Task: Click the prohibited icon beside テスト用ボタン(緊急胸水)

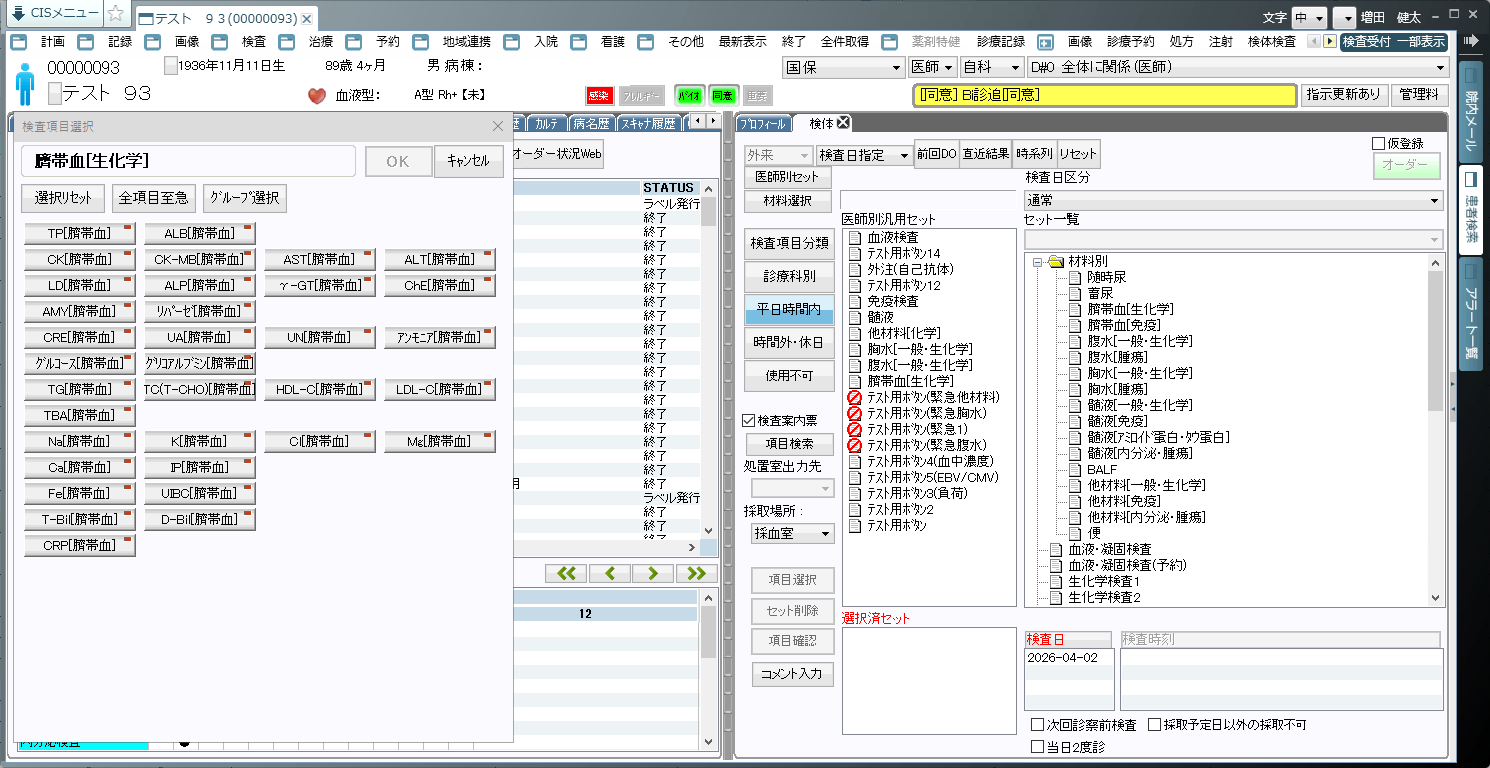Action: click(855, 413)
